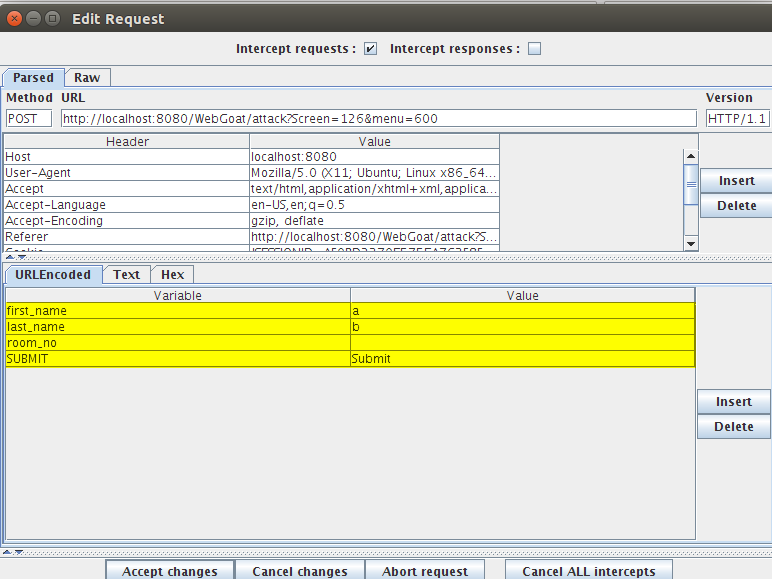Click the headers scrollbar thumb

[691, 185]
